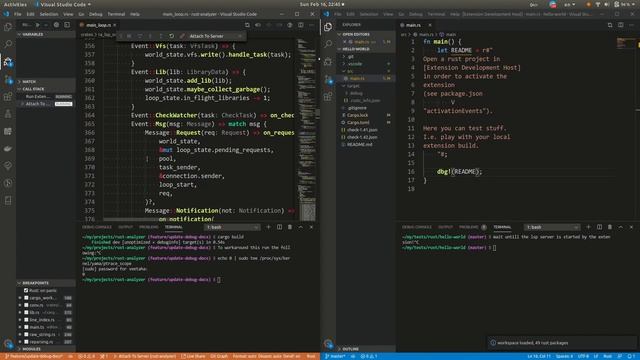Split editor icon in right window main.rs

coord(620,25)
